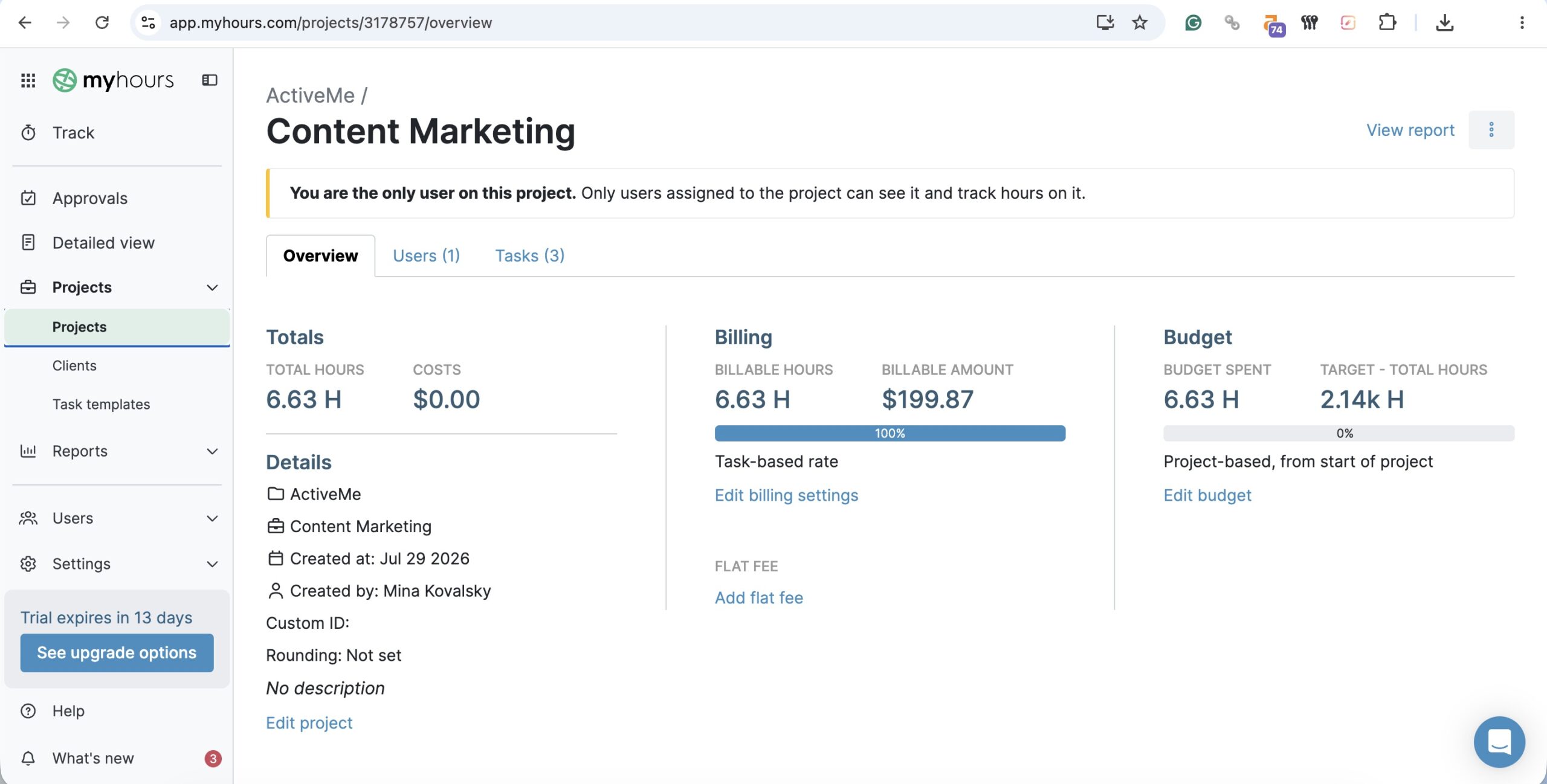
Task: Click Edit billing settings link
Action: click(786, 495)
